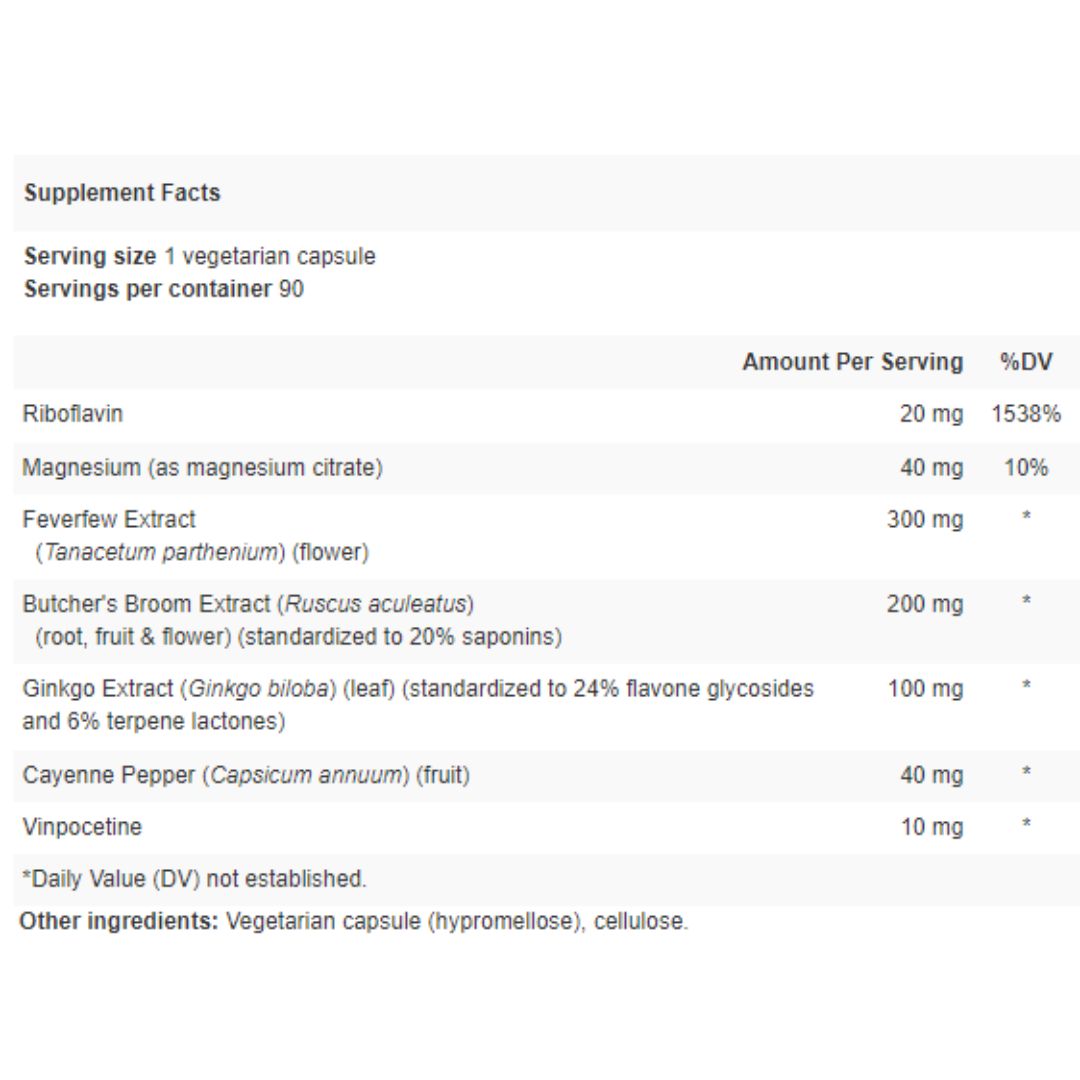The width and height of the screenshot is (1080, 1080).
Task: Click the Ginkgo Extract ingredient name
Action: tap(99, 689)
